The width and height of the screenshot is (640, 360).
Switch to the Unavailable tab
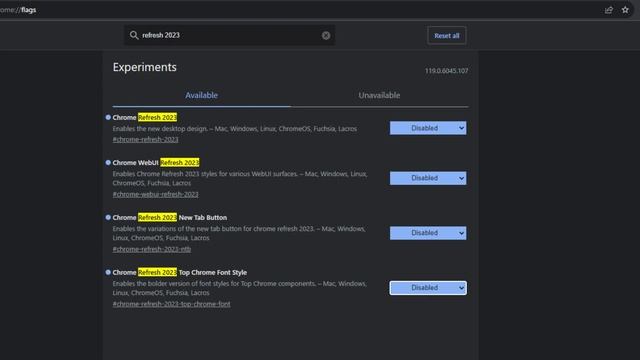click(379, 96)
